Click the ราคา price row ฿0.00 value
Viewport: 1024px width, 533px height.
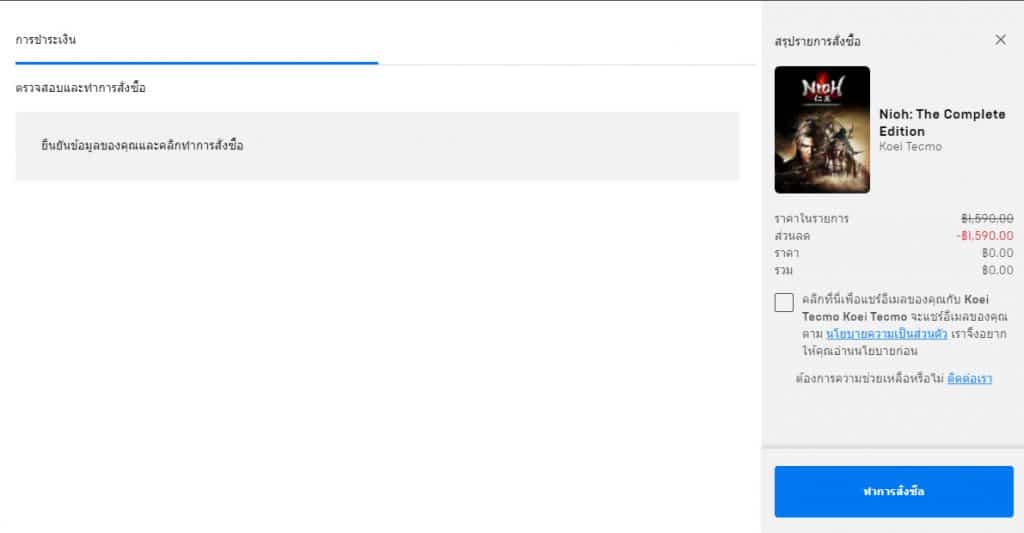(x=997, y=253)
